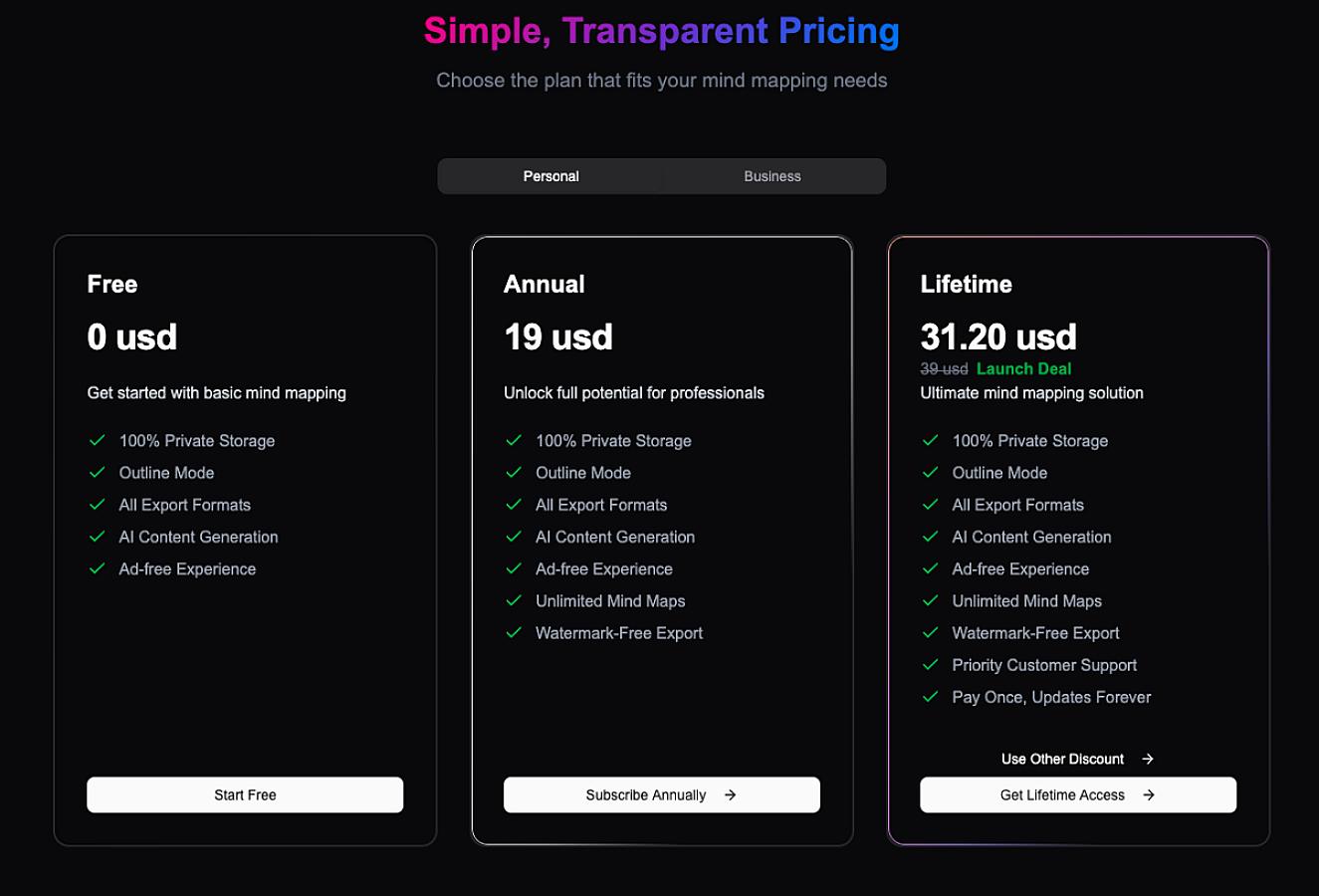Click the checkmark next to Priority Customer Support
Screen dimensions: 1319x896
click(931, 664)
